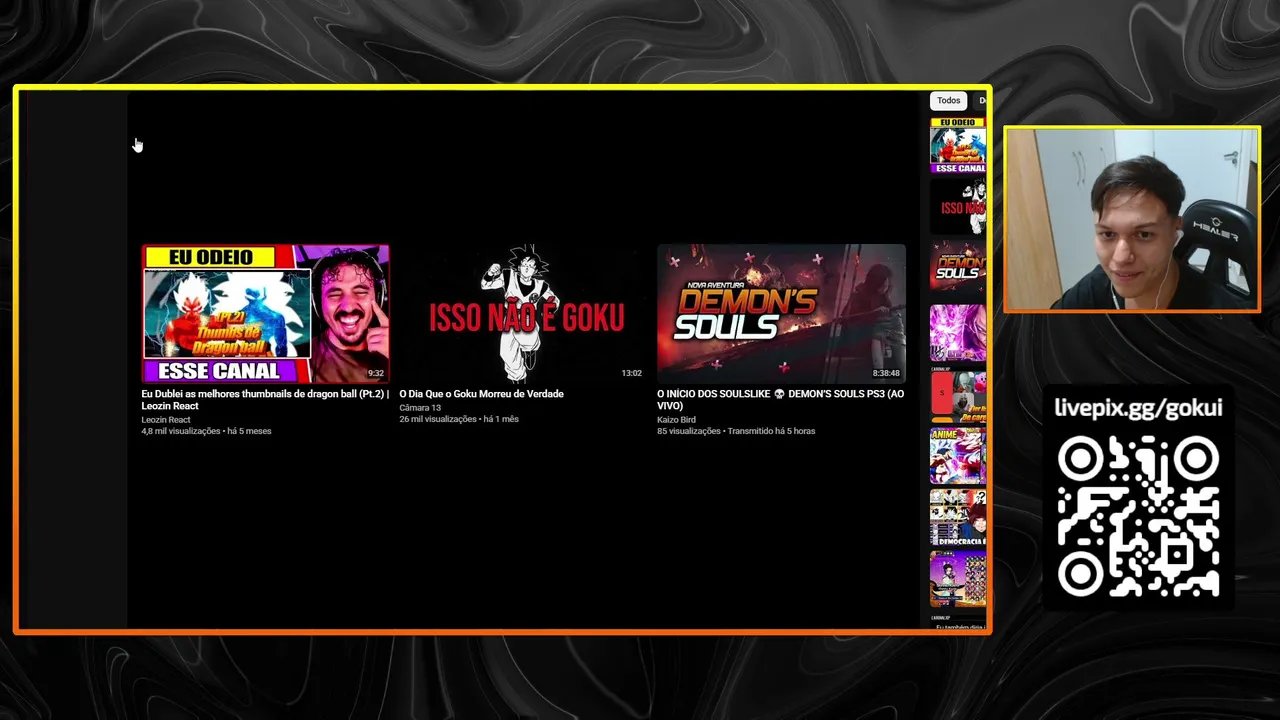Click the livepix.gg/gokui text
This screenshot has width=1280, height=720.
point(1138,408)
